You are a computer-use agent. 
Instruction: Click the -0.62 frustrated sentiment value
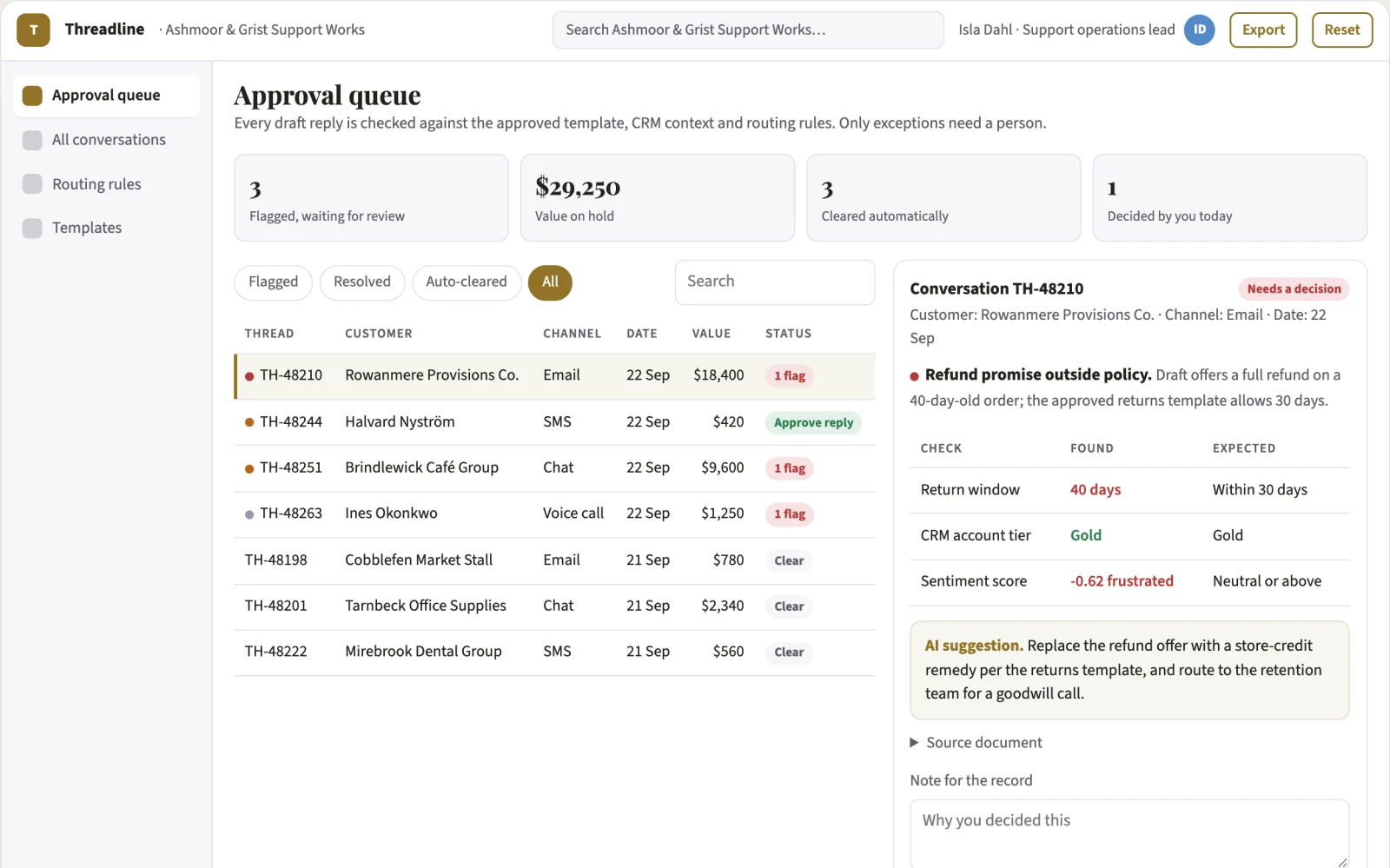(x=1122, y=581)
